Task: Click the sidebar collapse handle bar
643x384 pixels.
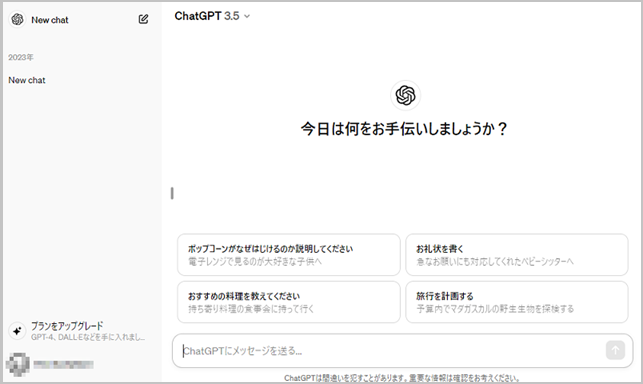Action: pos(172,193)
